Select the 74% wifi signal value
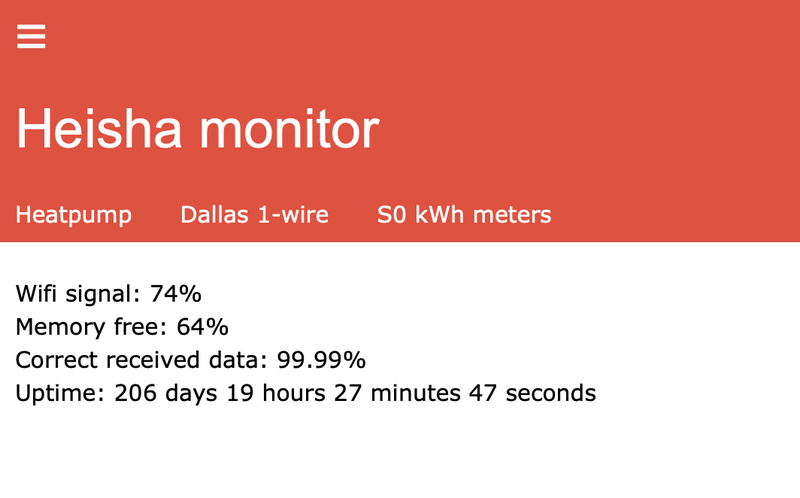 [x=176, y=294]
